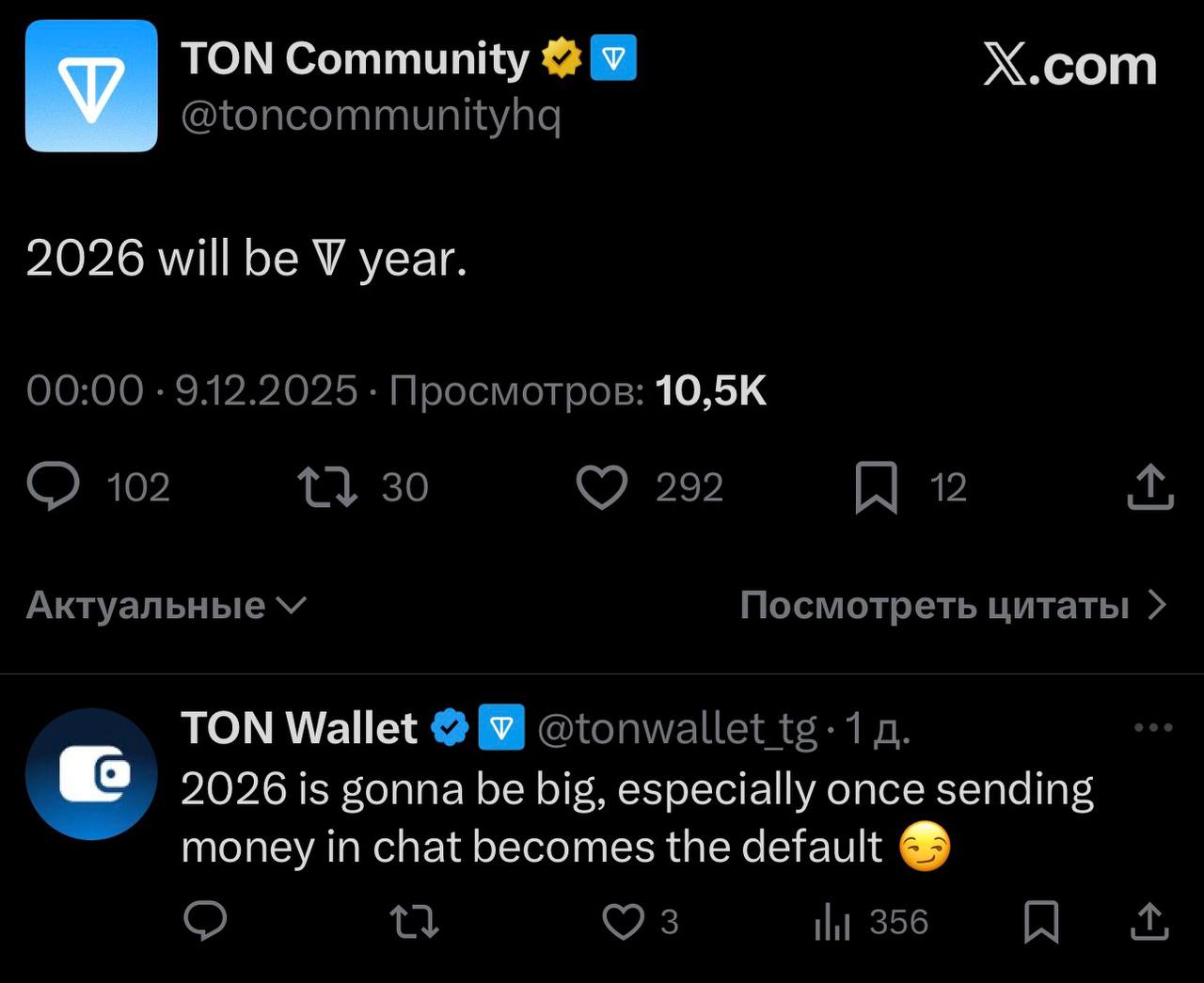
Task: Reply to TON Wallet's comment
Action: (x=205, y=923)
